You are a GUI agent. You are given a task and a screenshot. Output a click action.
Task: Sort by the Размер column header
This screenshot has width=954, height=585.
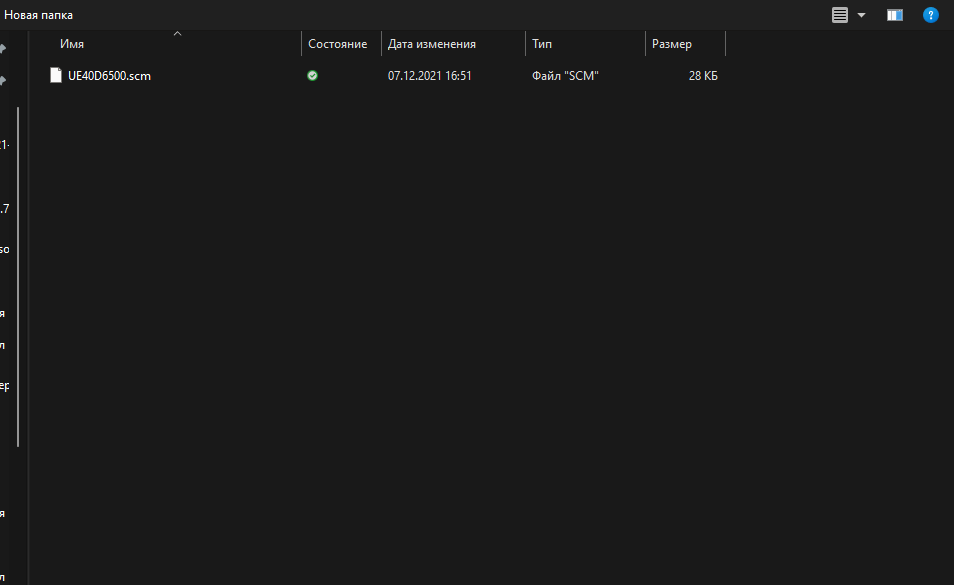tap(671, 44)
